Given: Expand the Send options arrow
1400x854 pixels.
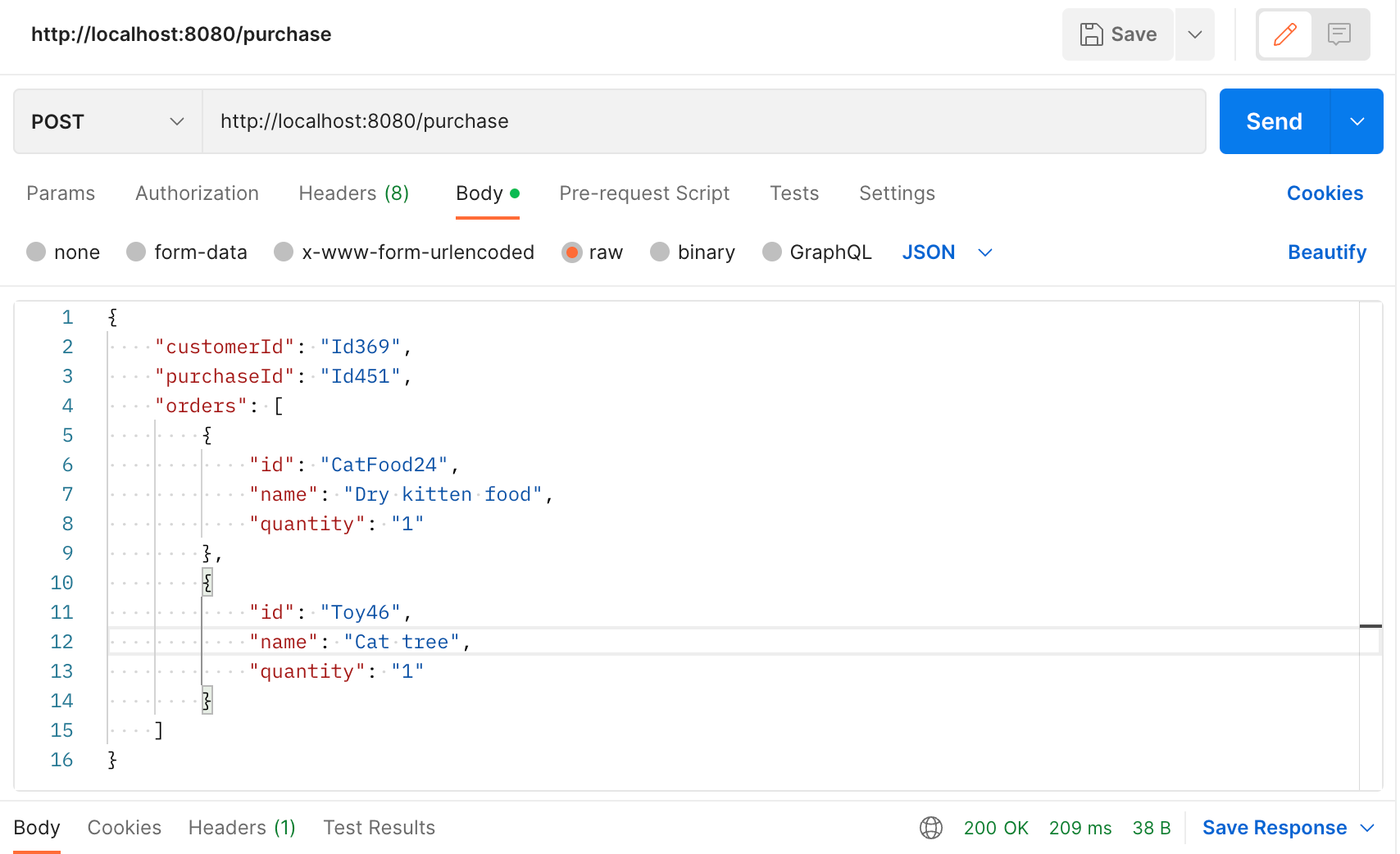Looking at the screenshot, I should (x=1357, y=121).
